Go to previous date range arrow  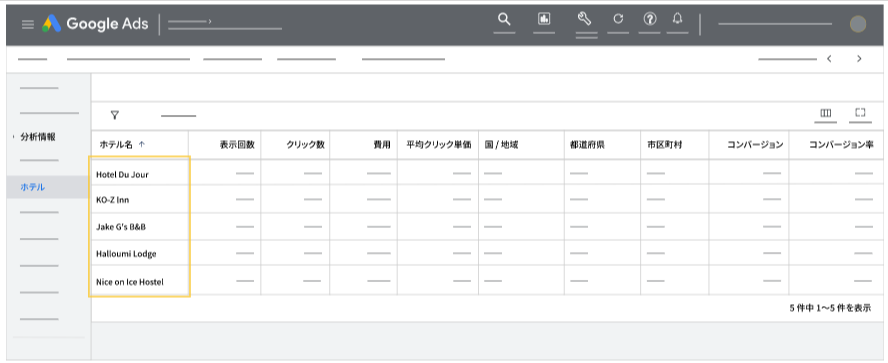(x=829, y=58)
